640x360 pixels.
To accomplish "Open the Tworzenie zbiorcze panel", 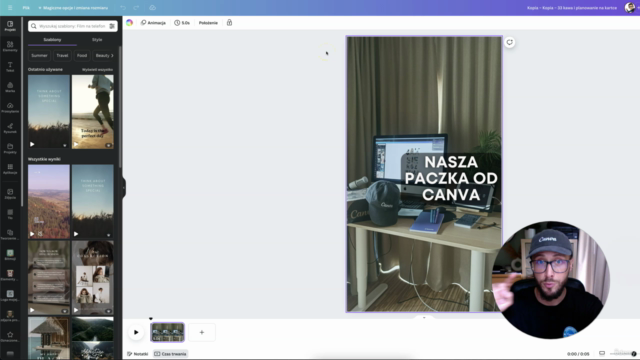I will tap(10, 235).
